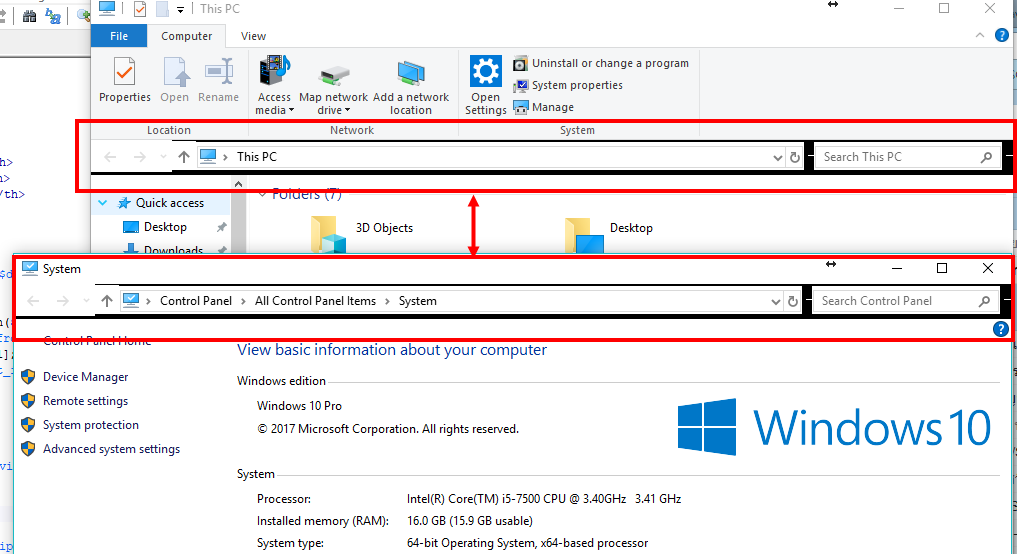Click Manage in the System group

tap(544, 107)
